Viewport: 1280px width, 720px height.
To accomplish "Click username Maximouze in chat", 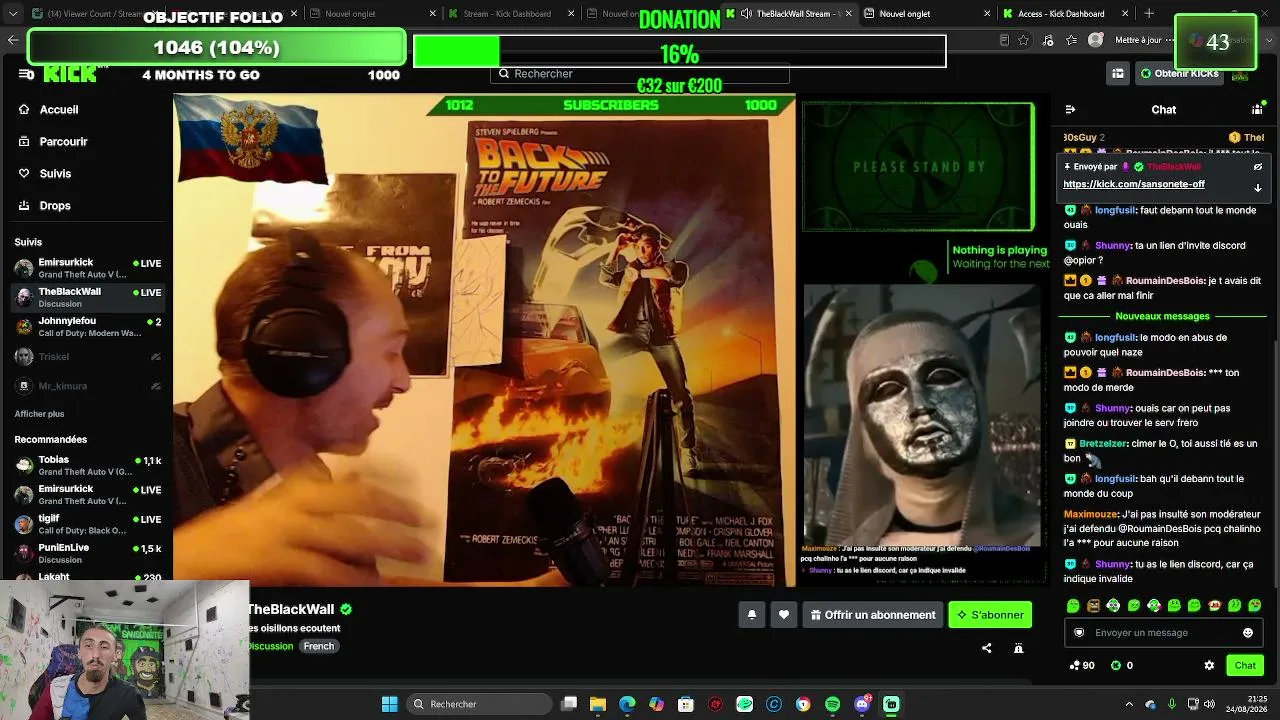I will [1090, 514].
